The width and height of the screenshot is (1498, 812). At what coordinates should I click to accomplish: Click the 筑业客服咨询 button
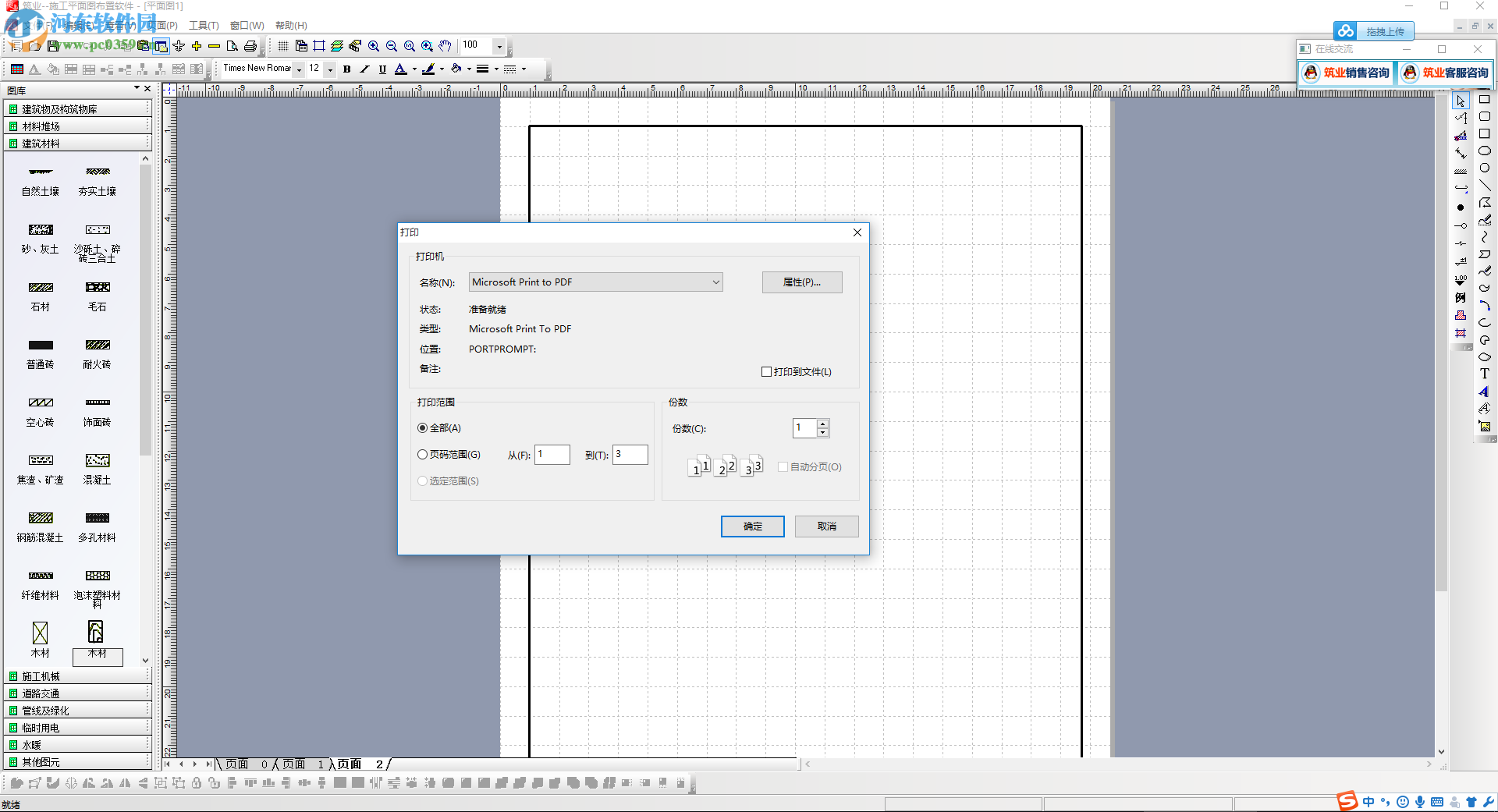pos(1446,73)
